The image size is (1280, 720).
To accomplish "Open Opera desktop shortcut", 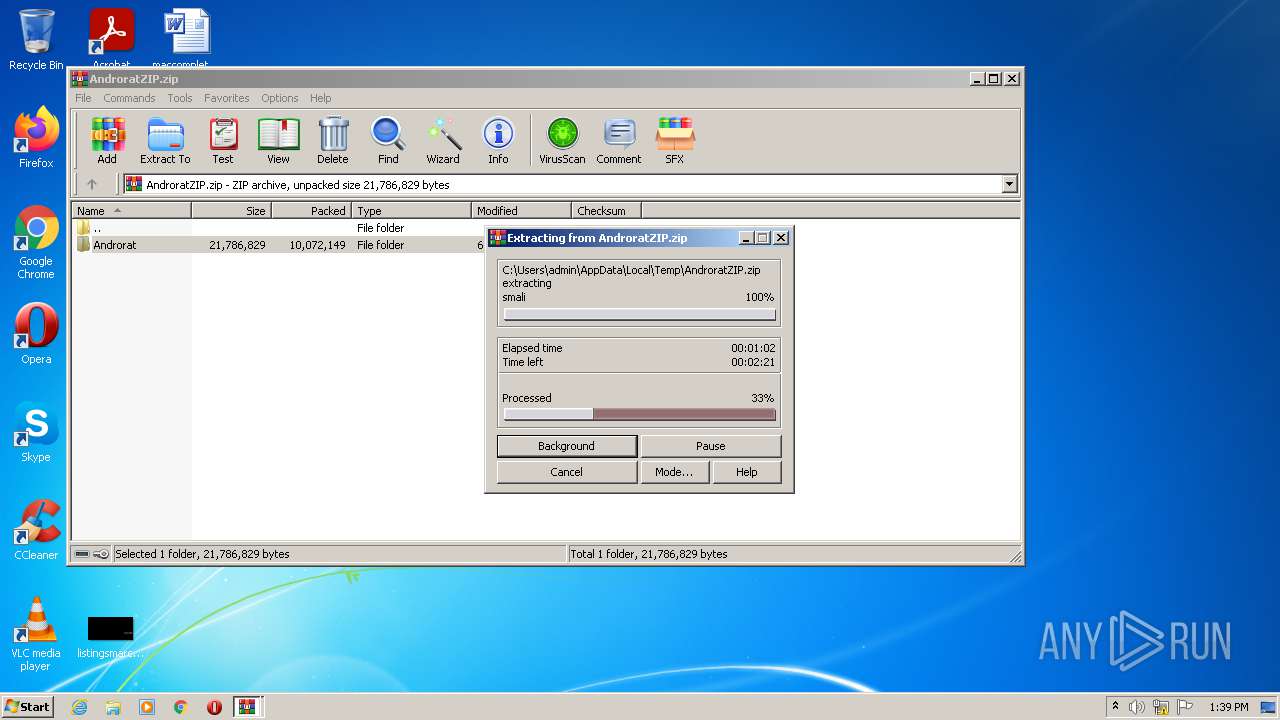I will click(x=36, y=334).
